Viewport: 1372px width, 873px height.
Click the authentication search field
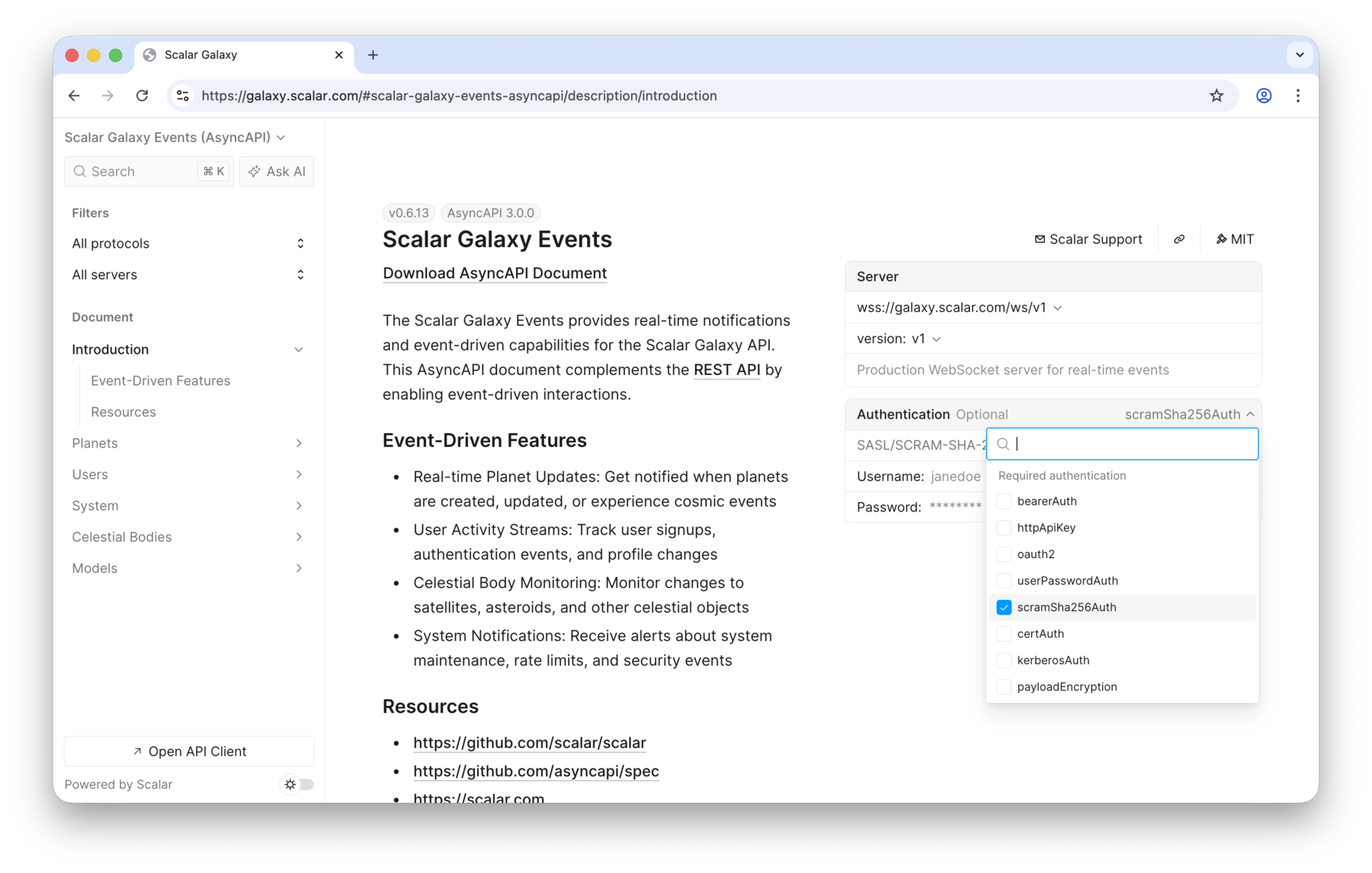(1122, 444)
